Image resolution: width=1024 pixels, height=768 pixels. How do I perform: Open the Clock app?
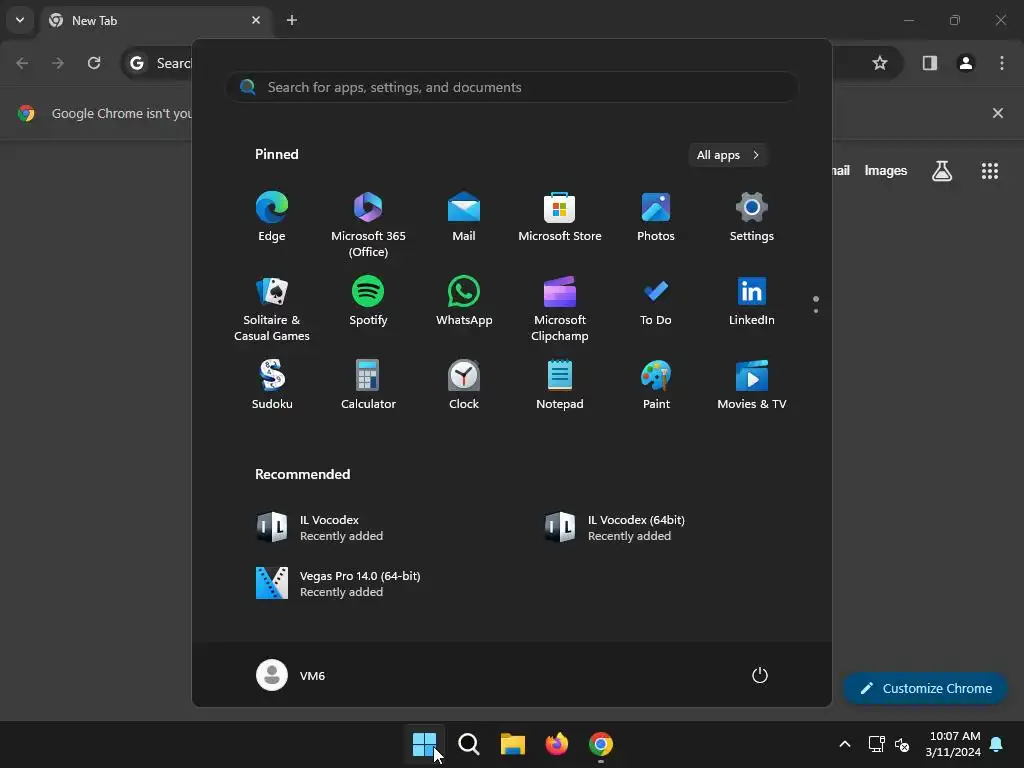[464, 385]
